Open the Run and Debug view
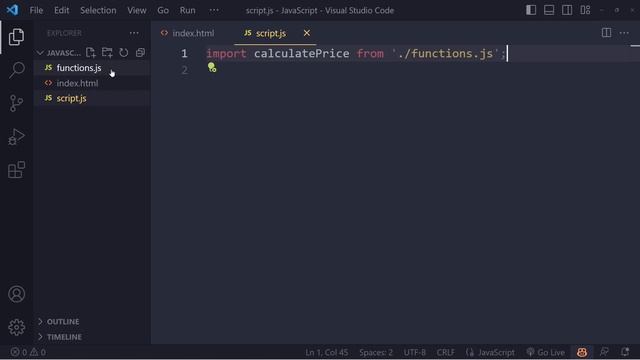Viewport: 640px width, 360px height. (x=16, y=137)
